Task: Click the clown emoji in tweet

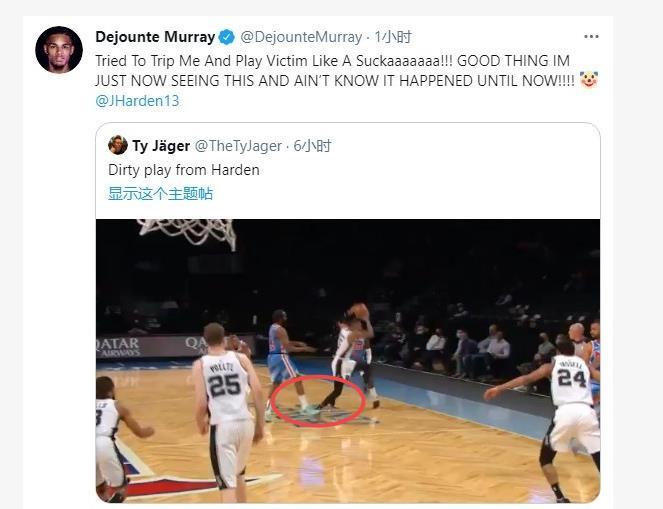Action: pyautogui.click(x=589, y=79)
